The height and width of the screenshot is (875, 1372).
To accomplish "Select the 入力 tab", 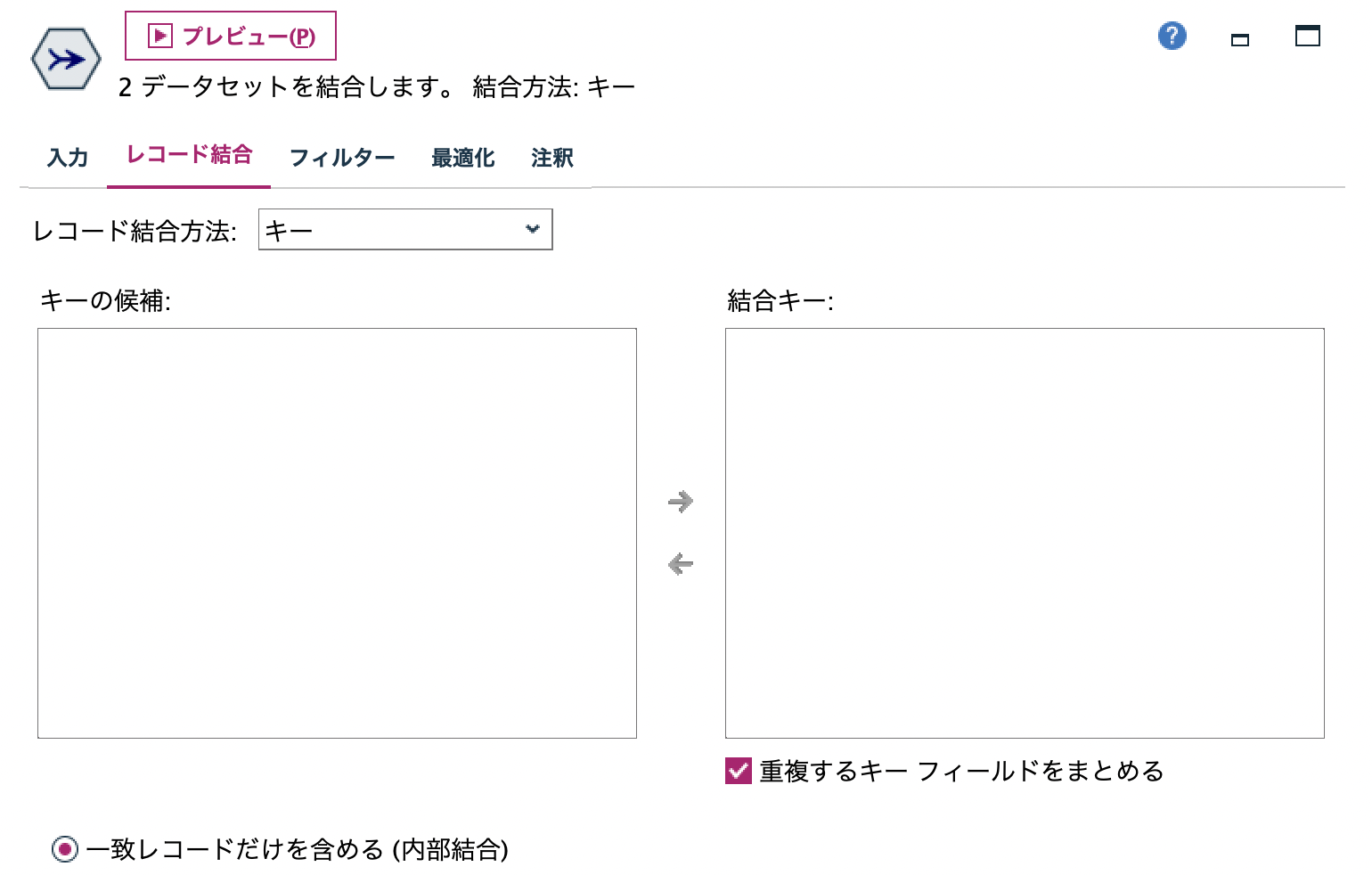I will click(67, 157).
